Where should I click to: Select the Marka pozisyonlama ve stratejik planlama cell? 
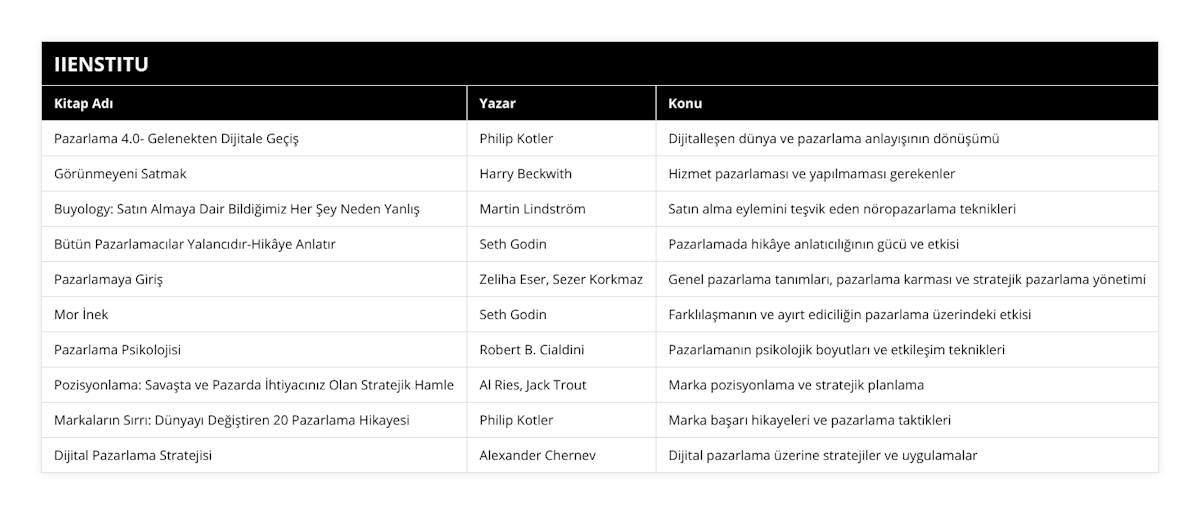point(795,385)
